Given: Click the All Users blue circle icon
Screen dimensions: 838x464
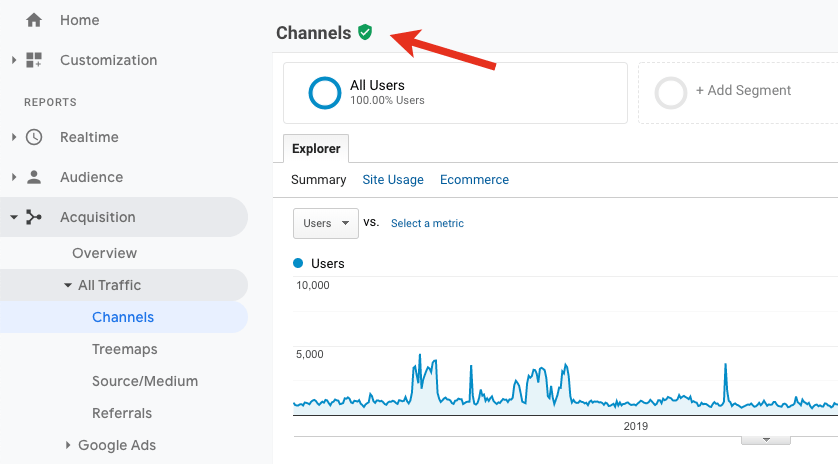Looking at the screenshot, I should (x=324, y=93).
